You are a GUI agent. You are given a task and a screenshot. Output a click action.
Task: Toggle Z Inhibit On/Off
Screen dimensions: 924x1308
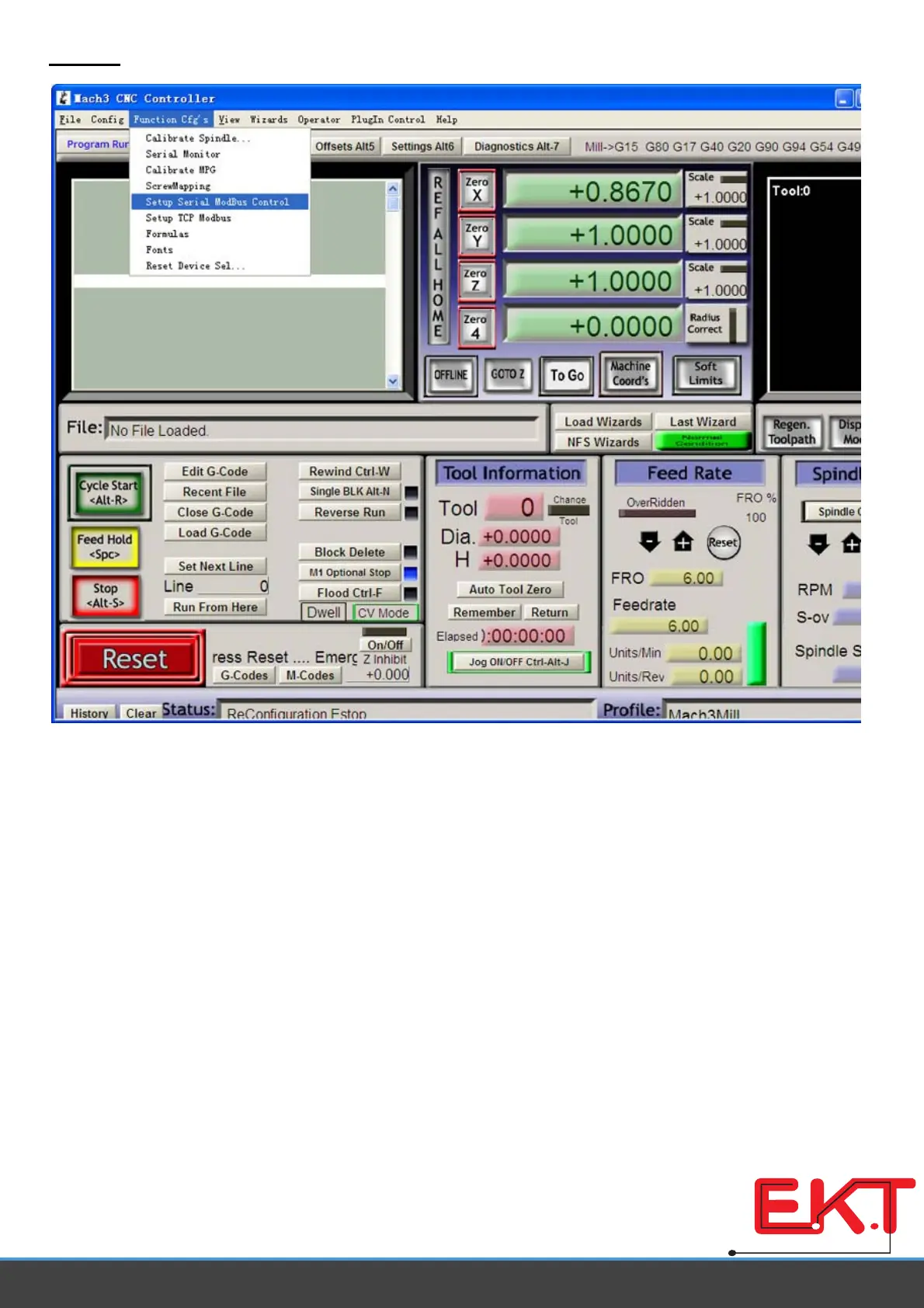click(x=385, y=645)
